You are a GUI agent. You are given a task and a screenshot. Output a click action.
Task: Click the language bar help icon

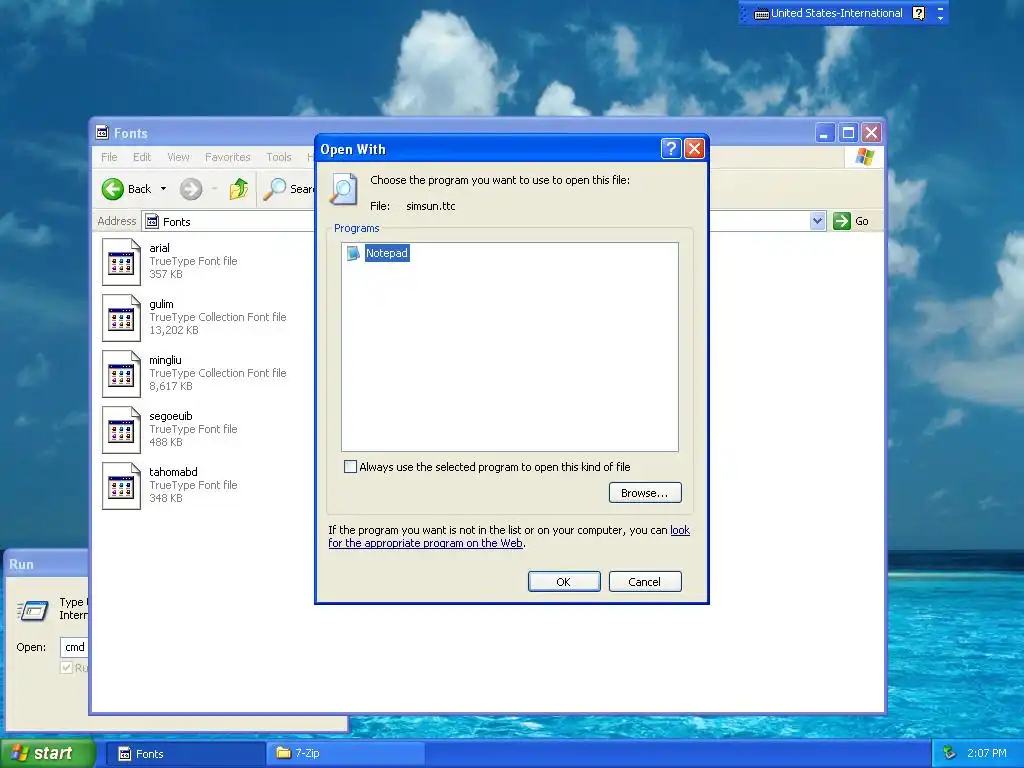918,13
